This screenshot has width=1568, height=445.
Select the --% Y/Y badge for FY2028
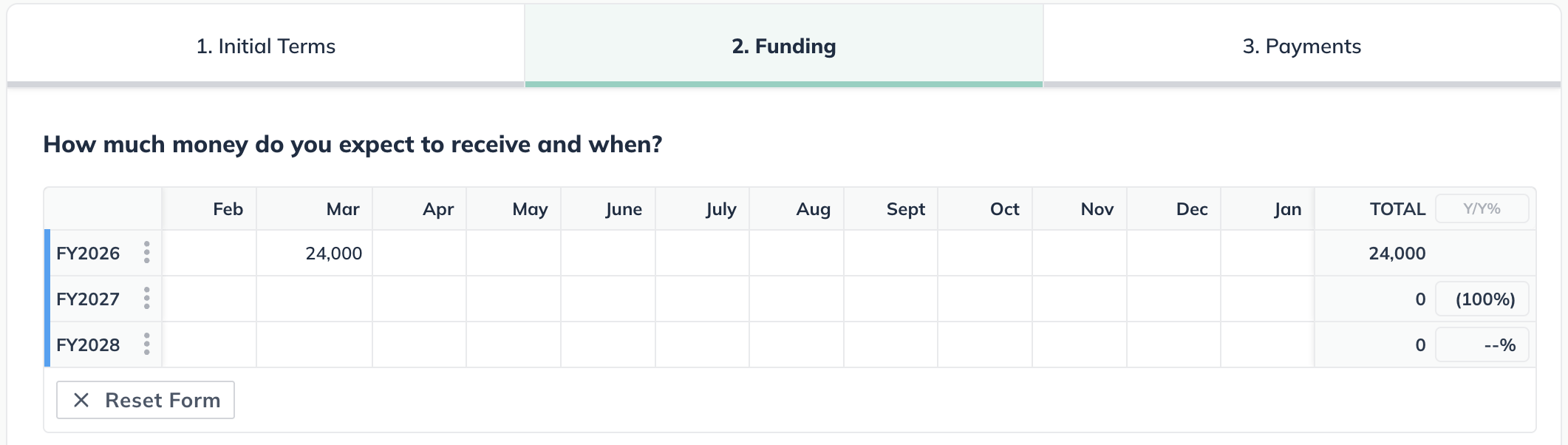[1482, 344]
